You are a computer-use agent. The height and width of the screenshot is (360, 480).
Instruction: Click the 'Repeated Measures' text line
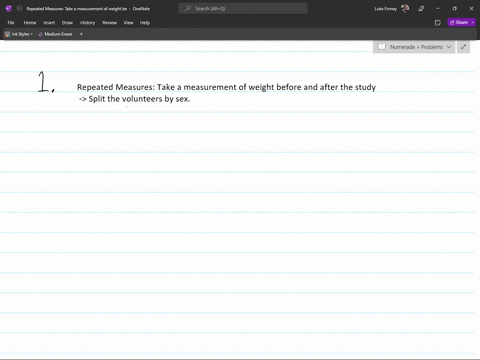pos(226,87)
